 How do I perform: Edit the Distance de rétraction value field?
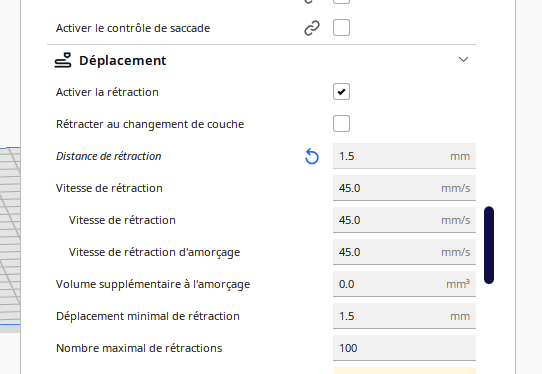click(x=404, y=156)
